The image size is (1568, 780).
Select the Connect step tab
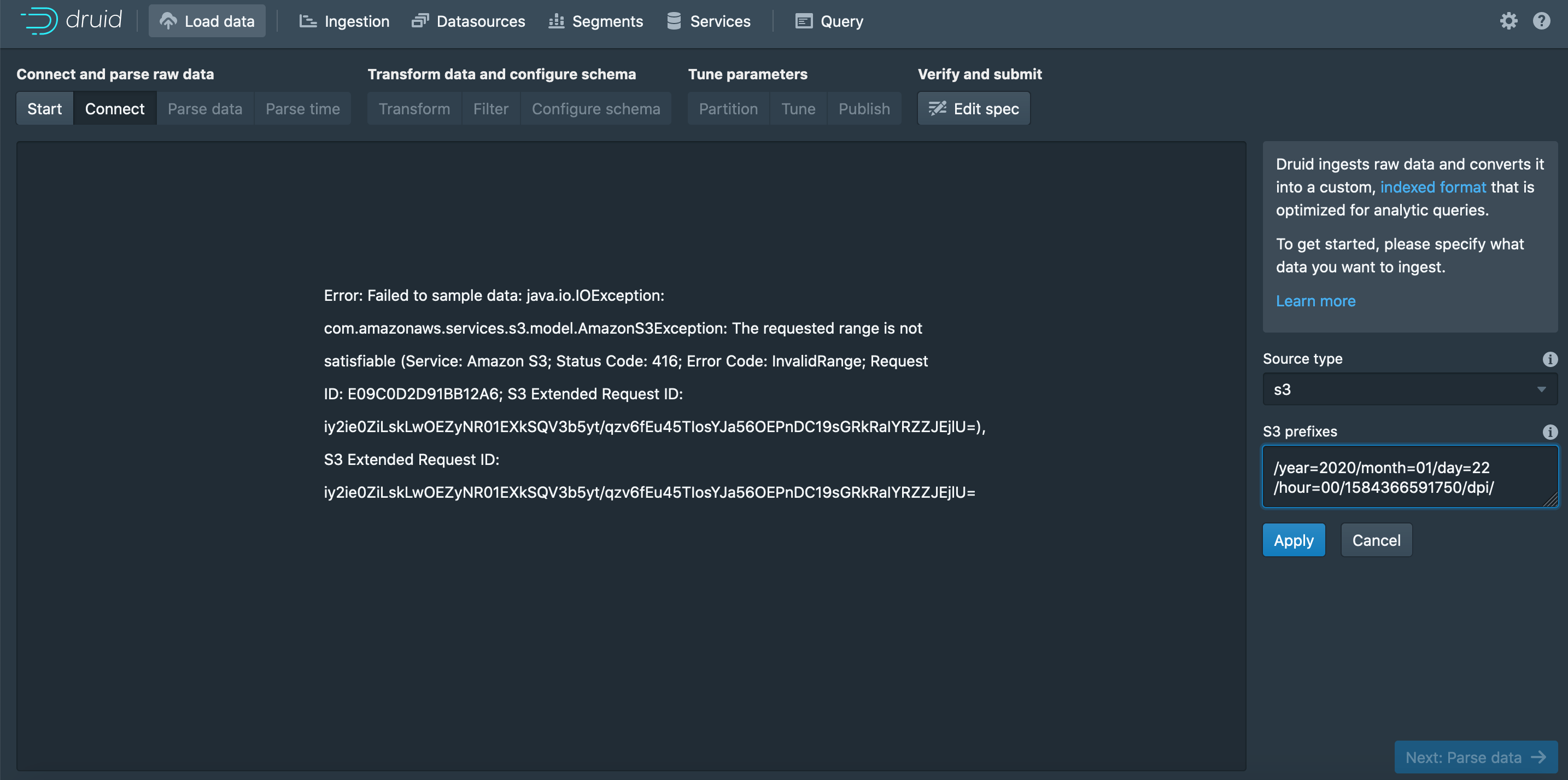coord(114,108)
